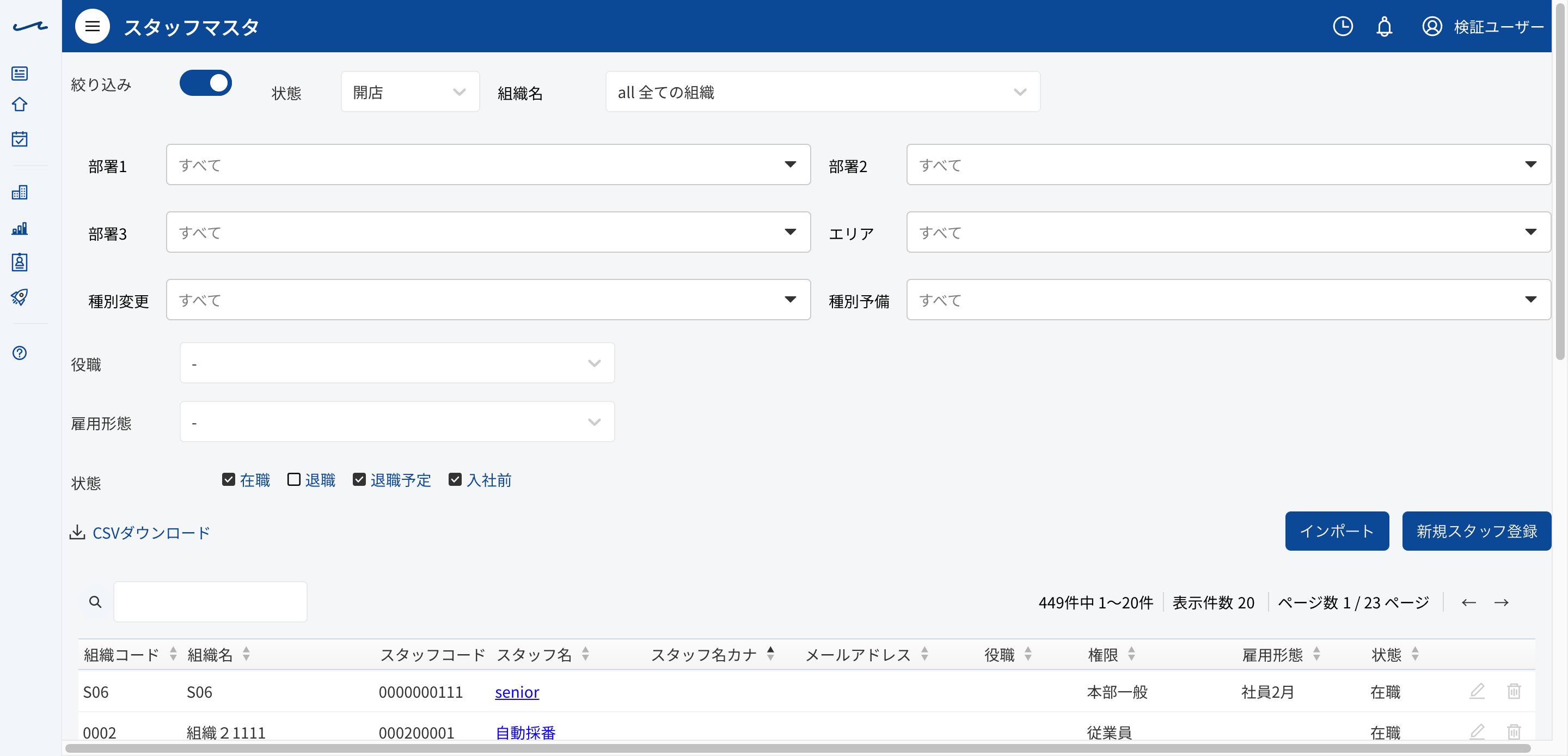1568x756 pixels.
Task: Sort by 雇用形態 column arrows
Action: [1316, 654]
